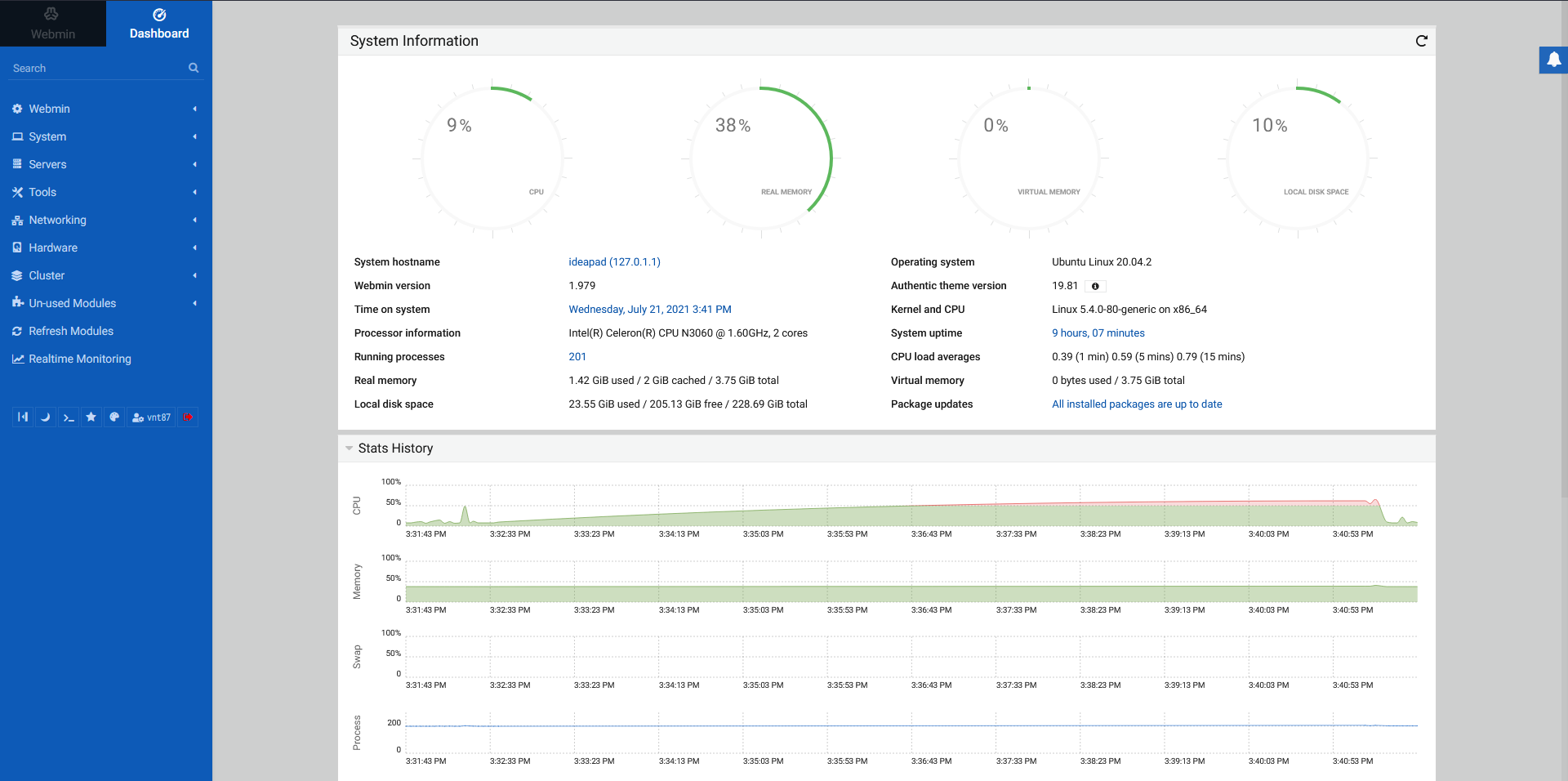The width and height of the screenshot is (1568, 781).
Task: Switch to the Webmin tab
Action: point(53,23)
